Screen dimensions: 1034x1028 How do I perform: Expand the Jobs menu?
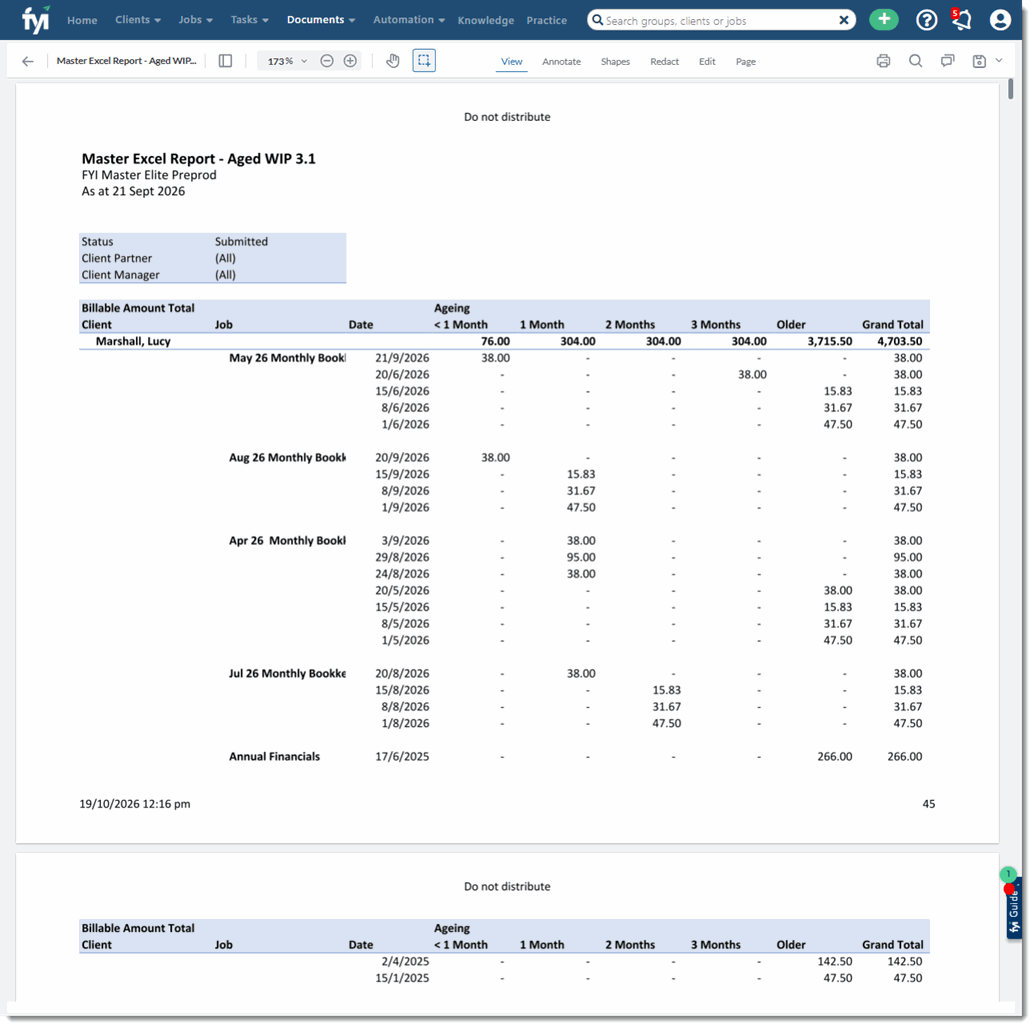coord(195,20)
